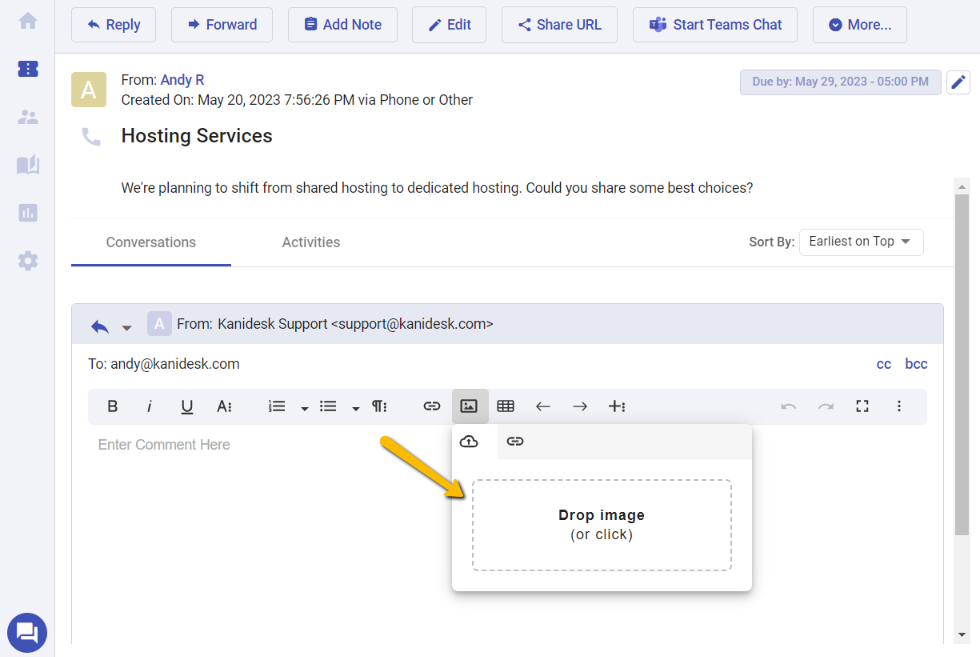Redo the last edit in editor
The width and height of the screenshot is (980, 657).
coord(826,406)
